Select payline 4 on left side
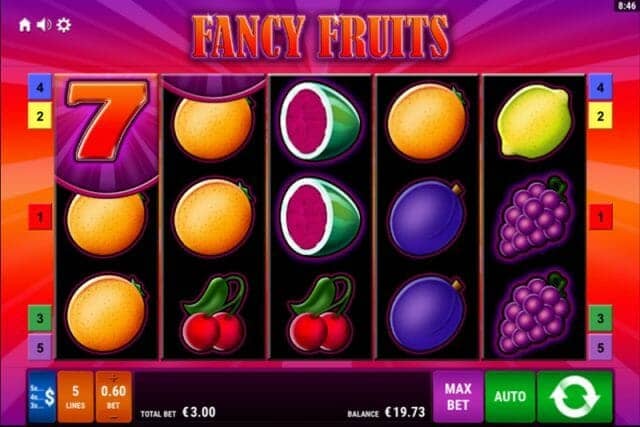The width and height of the screenshot is (640, 427). point(40,87)
